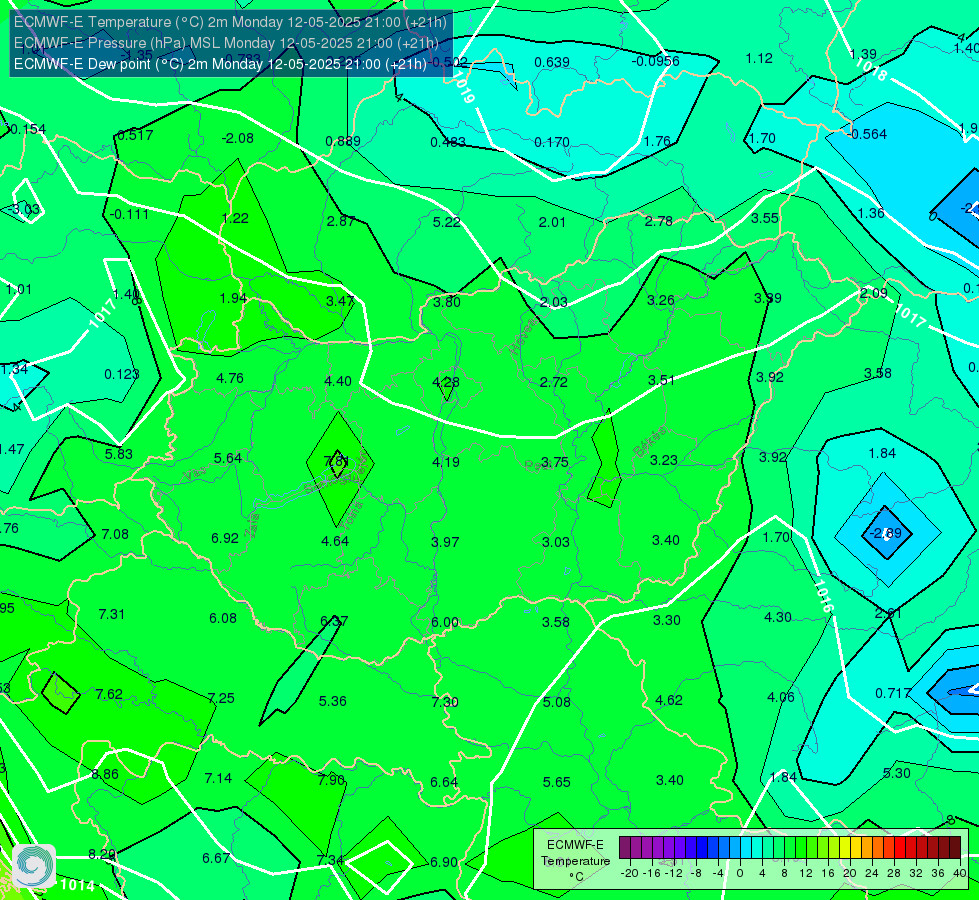Click the -2.89 dew point value
The image size is (979, 900).
886,533
